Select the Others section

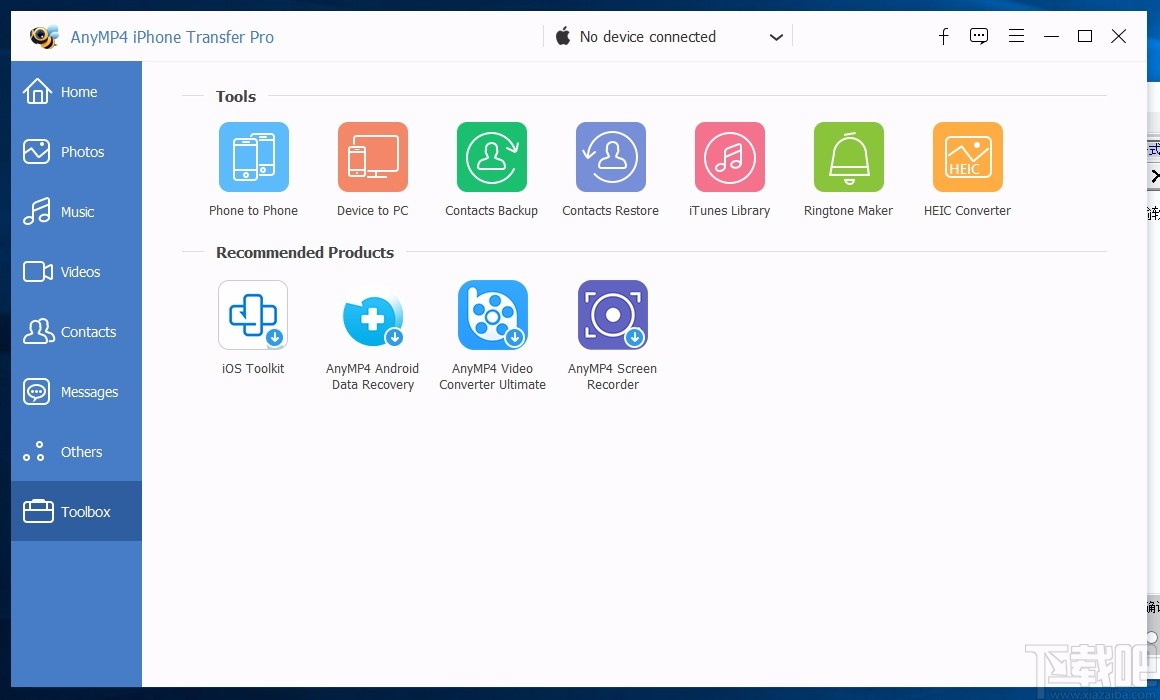coord(76,451)
